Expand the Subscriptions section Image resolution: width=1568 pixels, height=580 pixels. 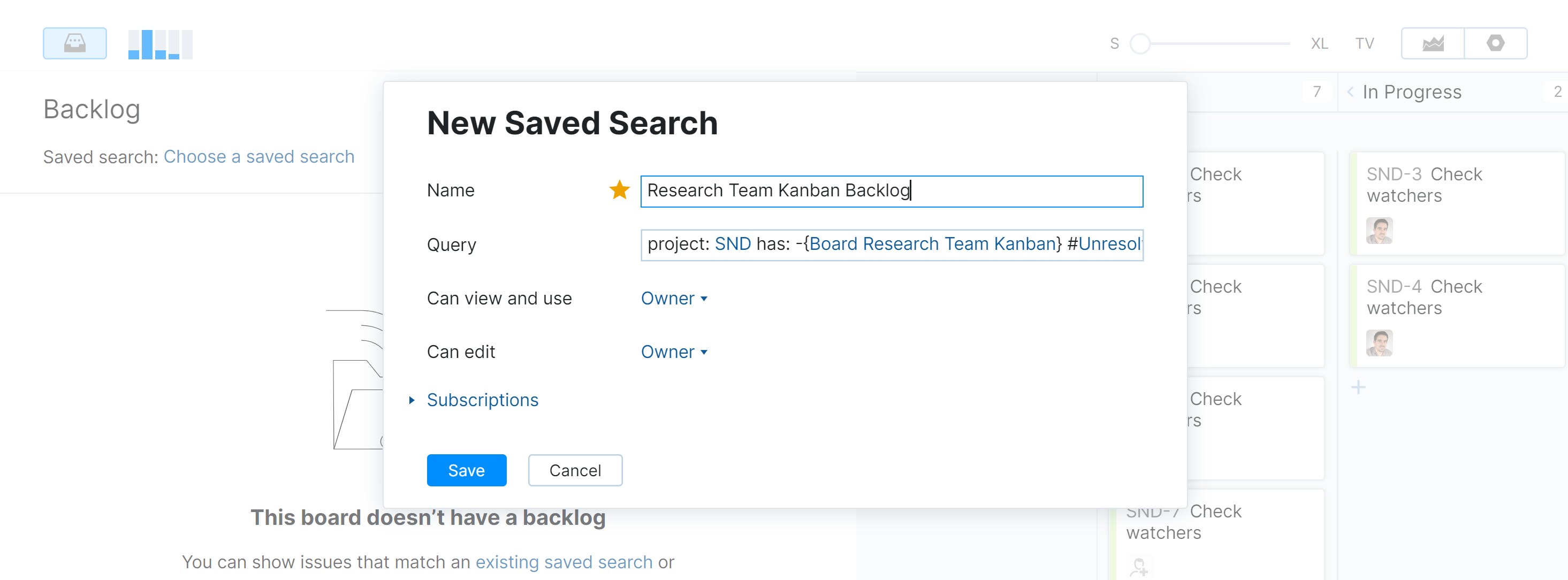tap(483, 400)
